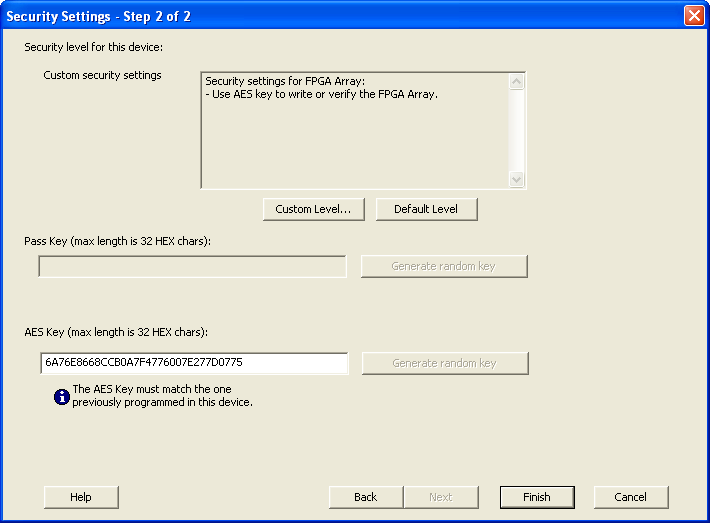The image size is (710, 523).
Task: Click 'Use AES key to write or verify' line
Action: point(321,94)
